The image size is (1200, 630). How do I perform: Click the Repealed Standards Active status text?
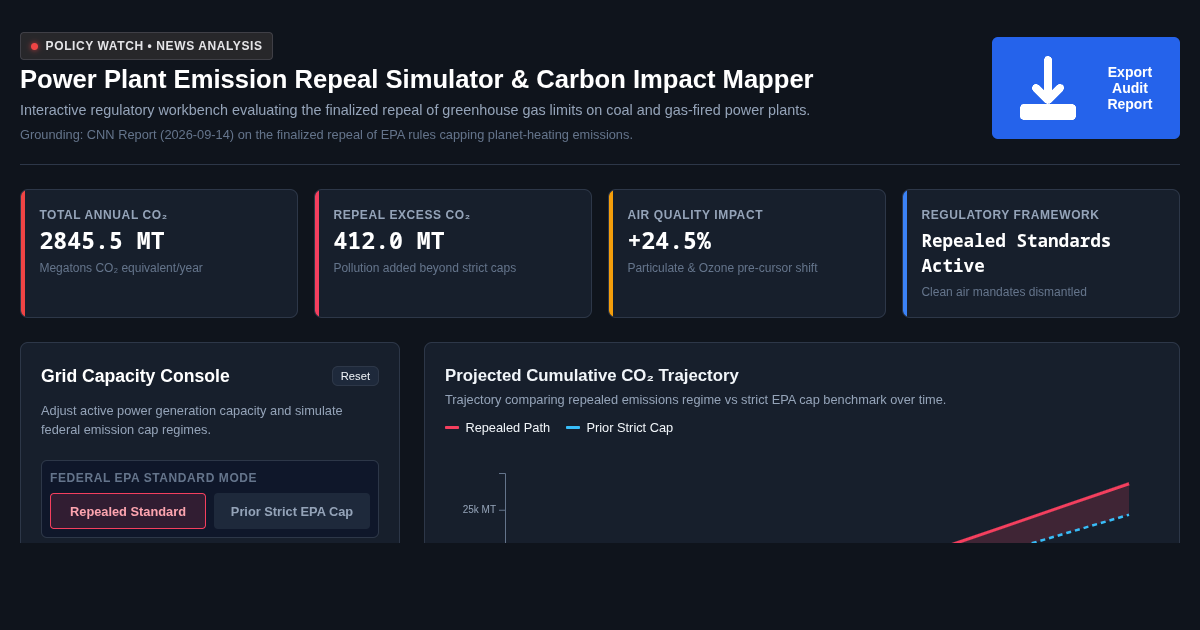point(1016,253)
